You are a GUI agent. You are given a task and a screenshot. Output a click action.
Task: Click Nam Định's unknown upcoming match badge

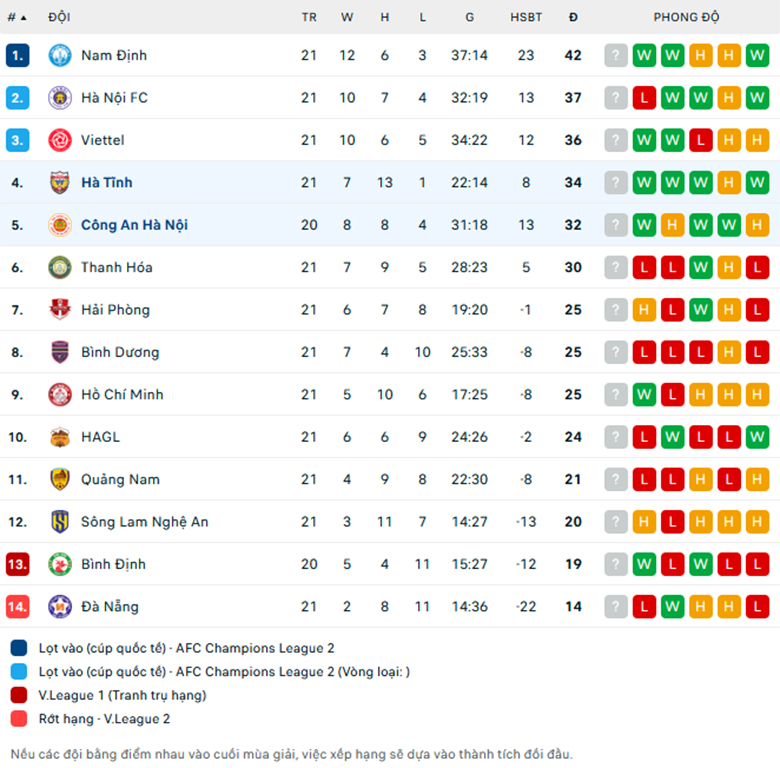[x=616, y=55]
